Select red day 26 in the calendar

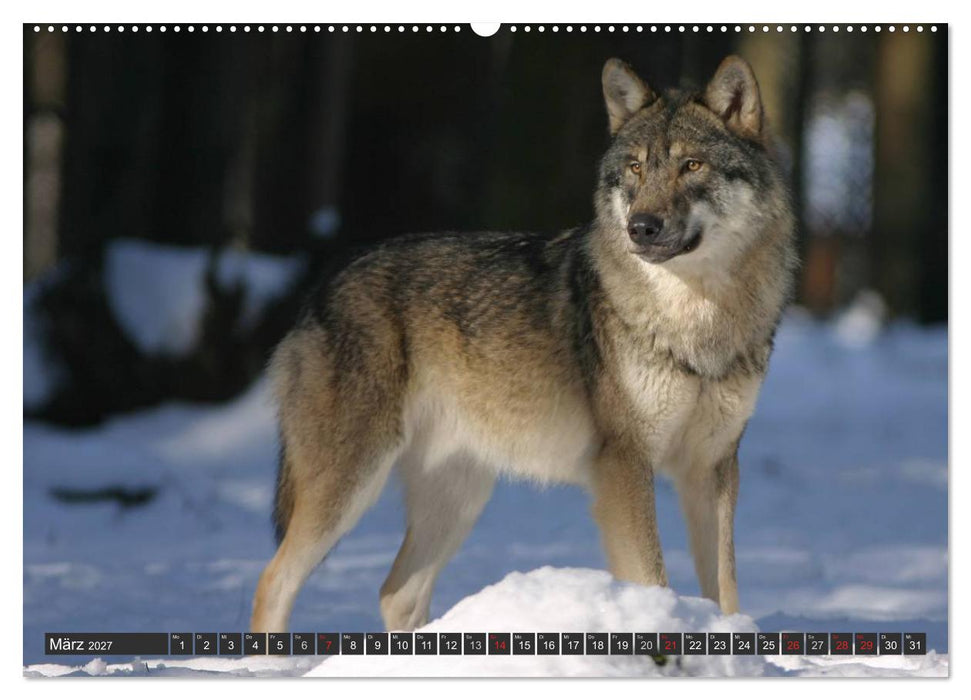pyautogui.click(x=793, y=644)
